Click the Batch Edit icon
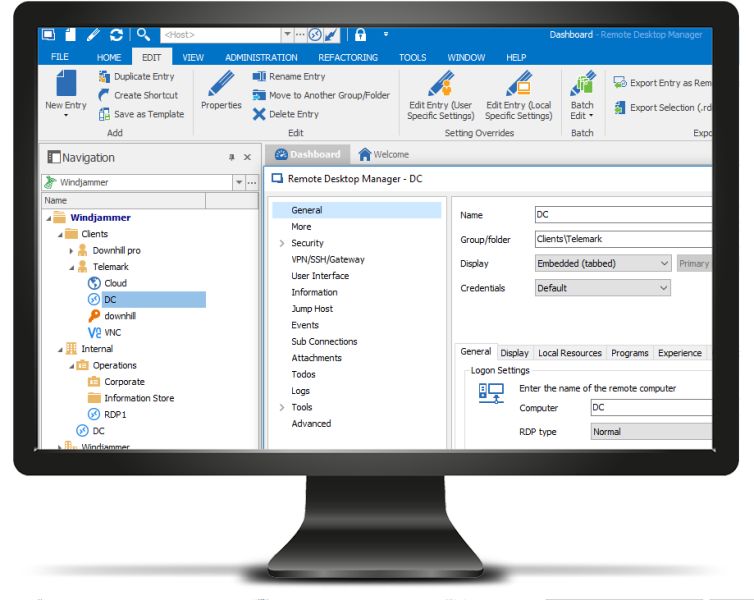Screen dimensions: 754x600 coord(582,83)
